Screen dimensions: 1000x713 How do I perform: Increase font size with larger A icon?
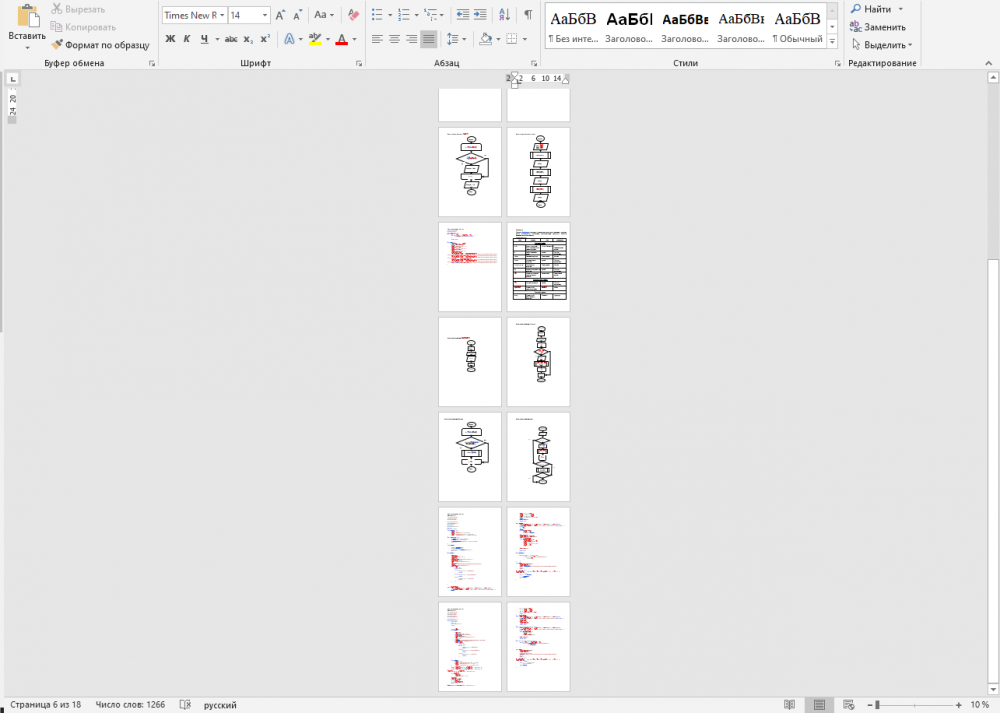tap(281, 15)
